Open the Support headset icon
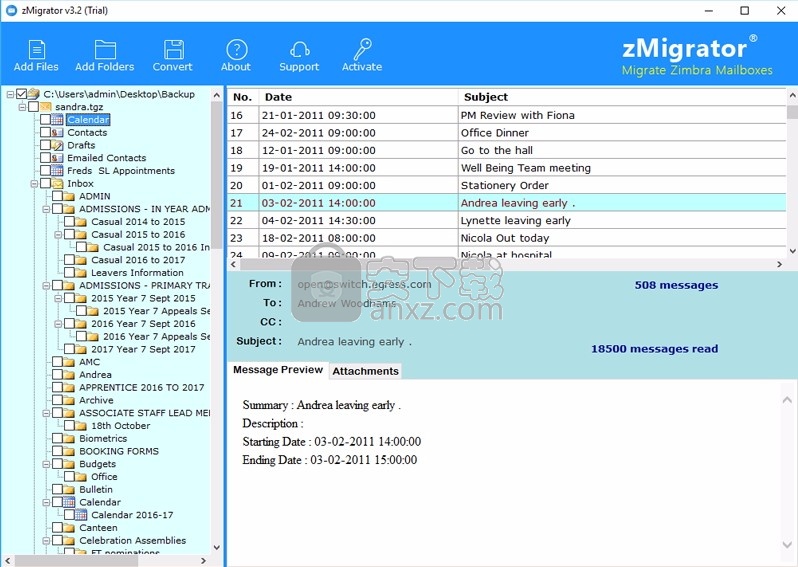798x567 pixels. [300, 50]
